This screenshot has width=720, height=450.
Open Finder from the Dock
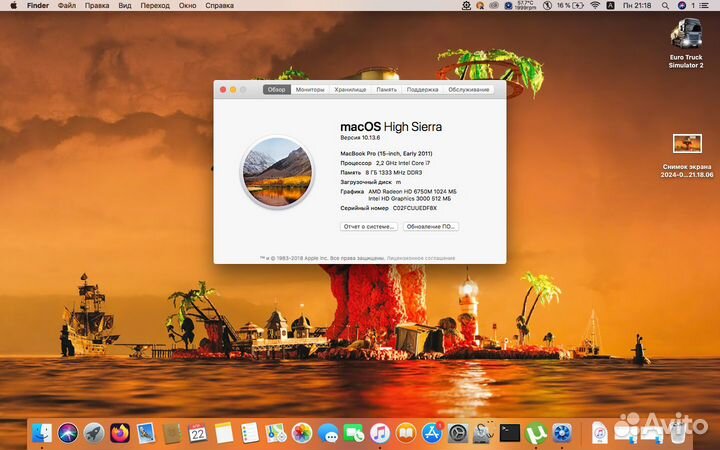tap(42, 433)
